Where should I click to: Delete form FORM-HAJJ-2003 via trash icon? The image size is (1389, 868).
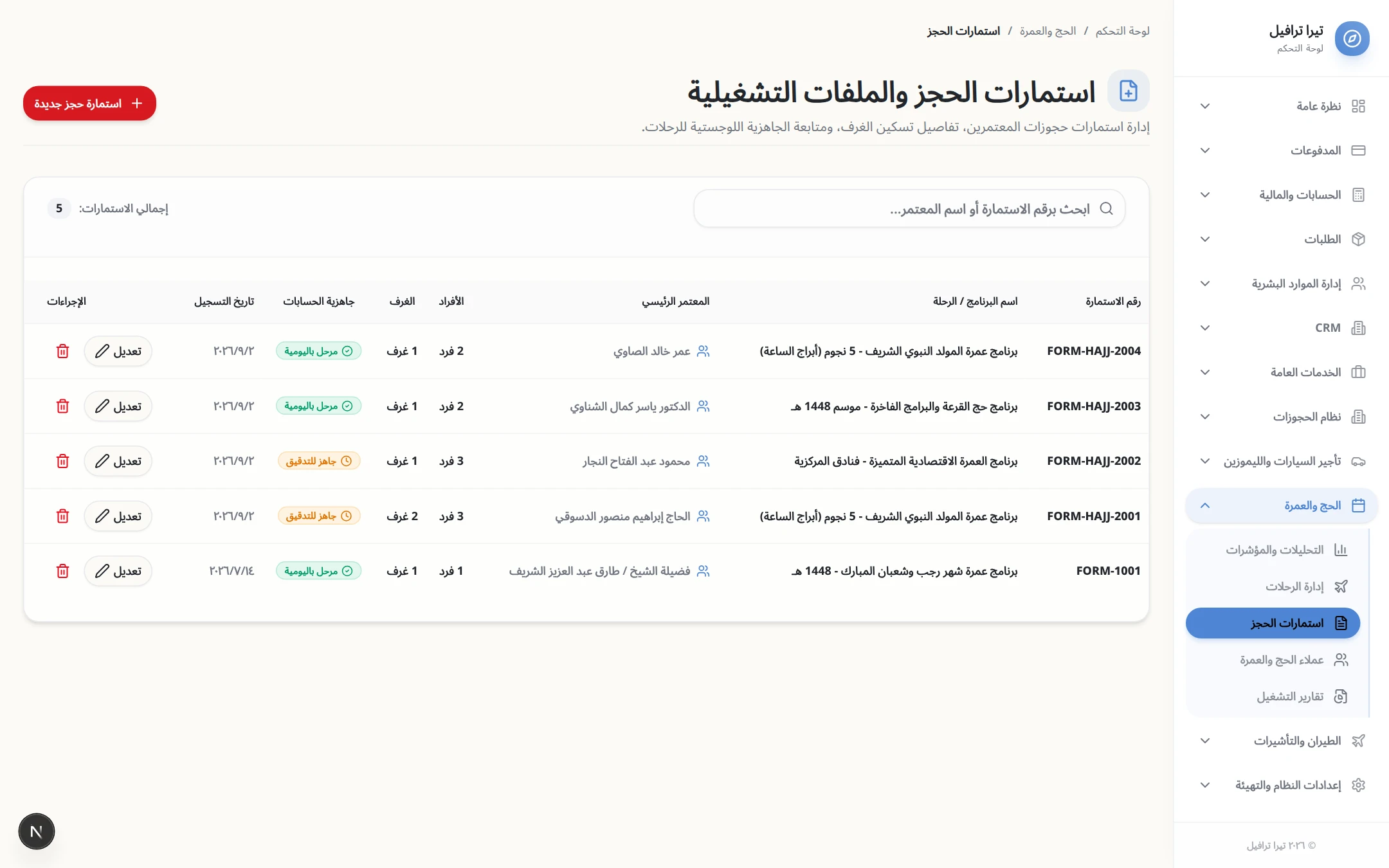tap(62, 406)
